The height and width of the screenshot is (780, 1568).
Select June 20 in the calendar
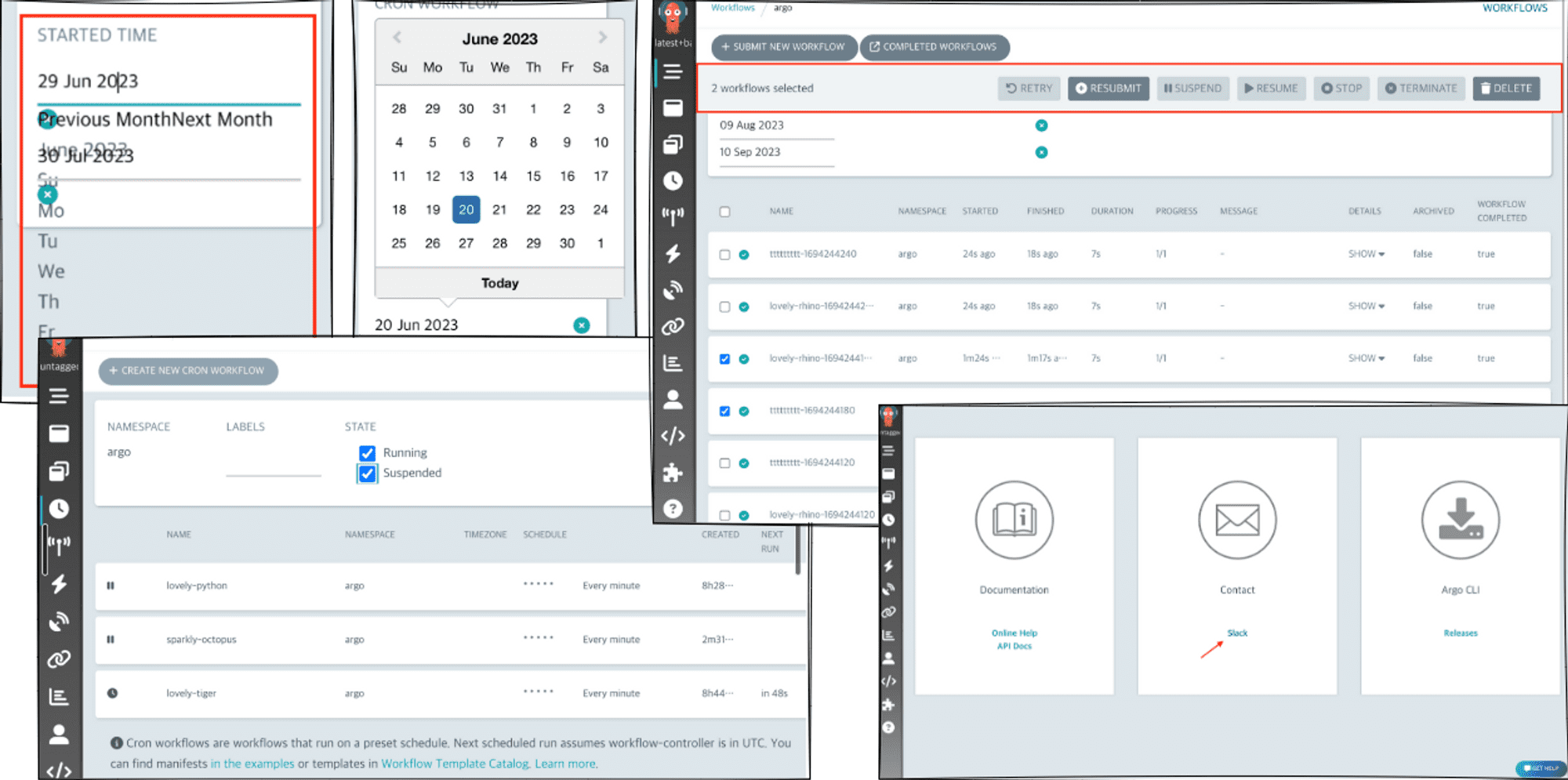coord(466,209)
